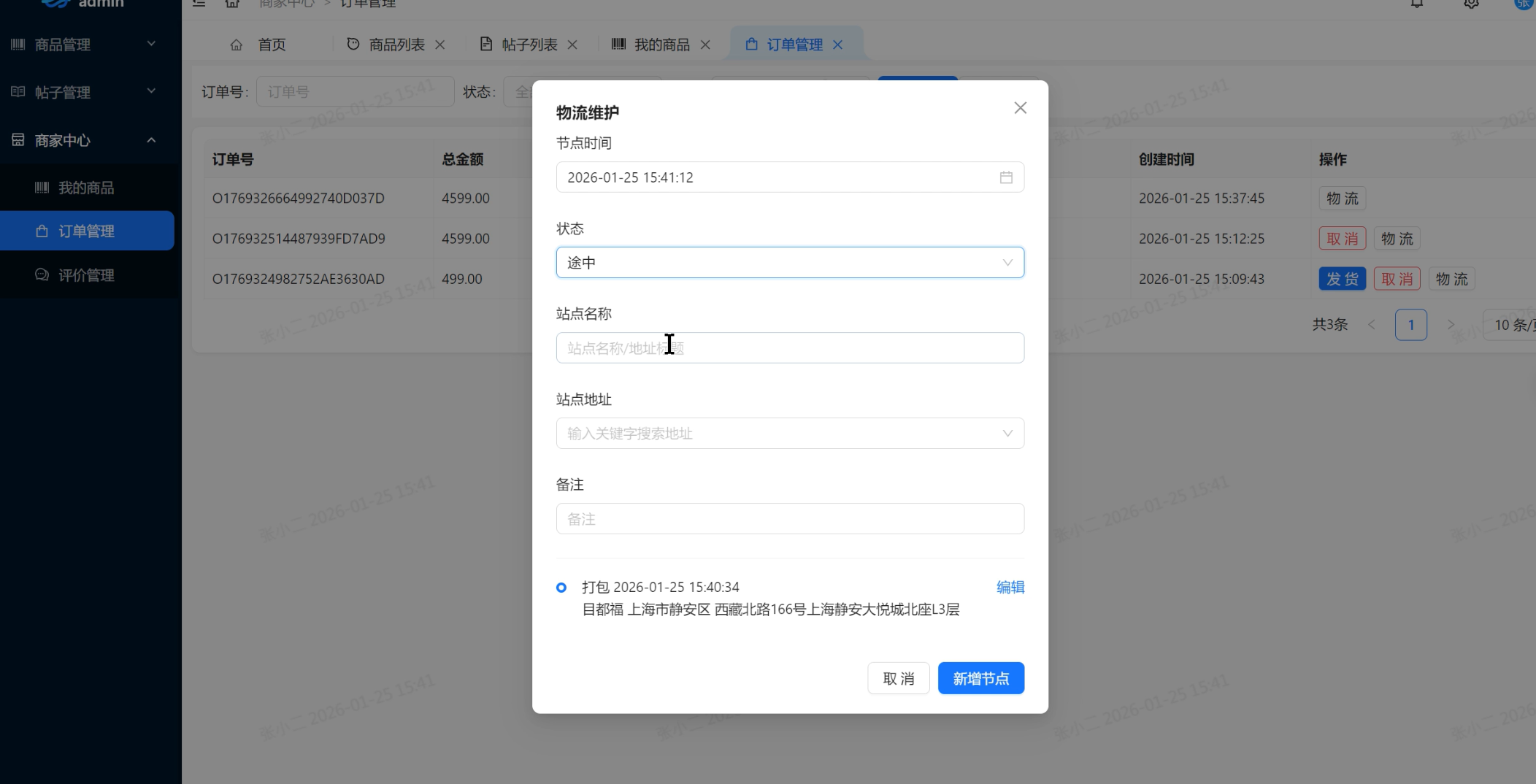
Task: Click 编辑 link on the 打包 node
Action: 1010,588
